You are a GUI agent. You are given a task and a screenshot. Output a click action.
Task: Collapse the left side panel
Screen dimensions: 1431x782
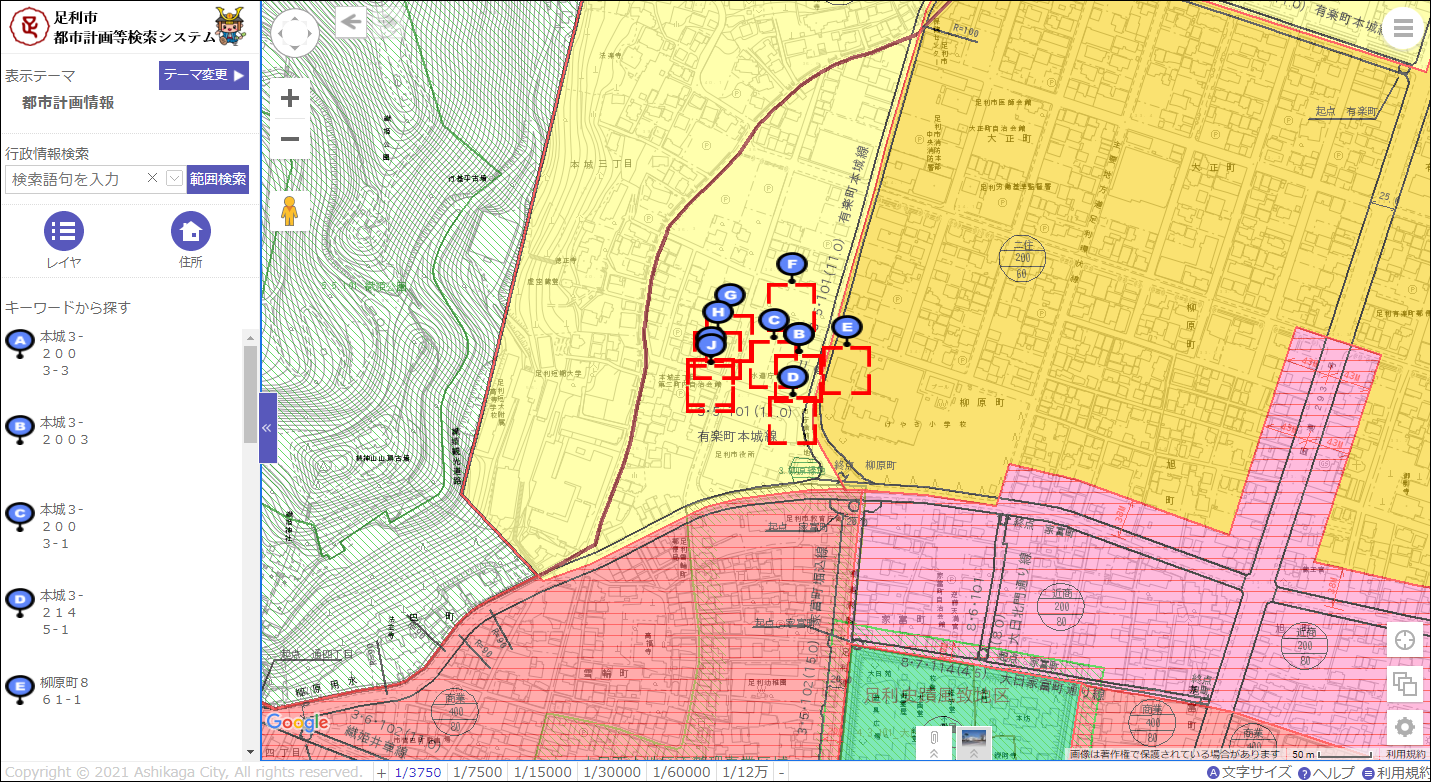click(x=267, y=428)
